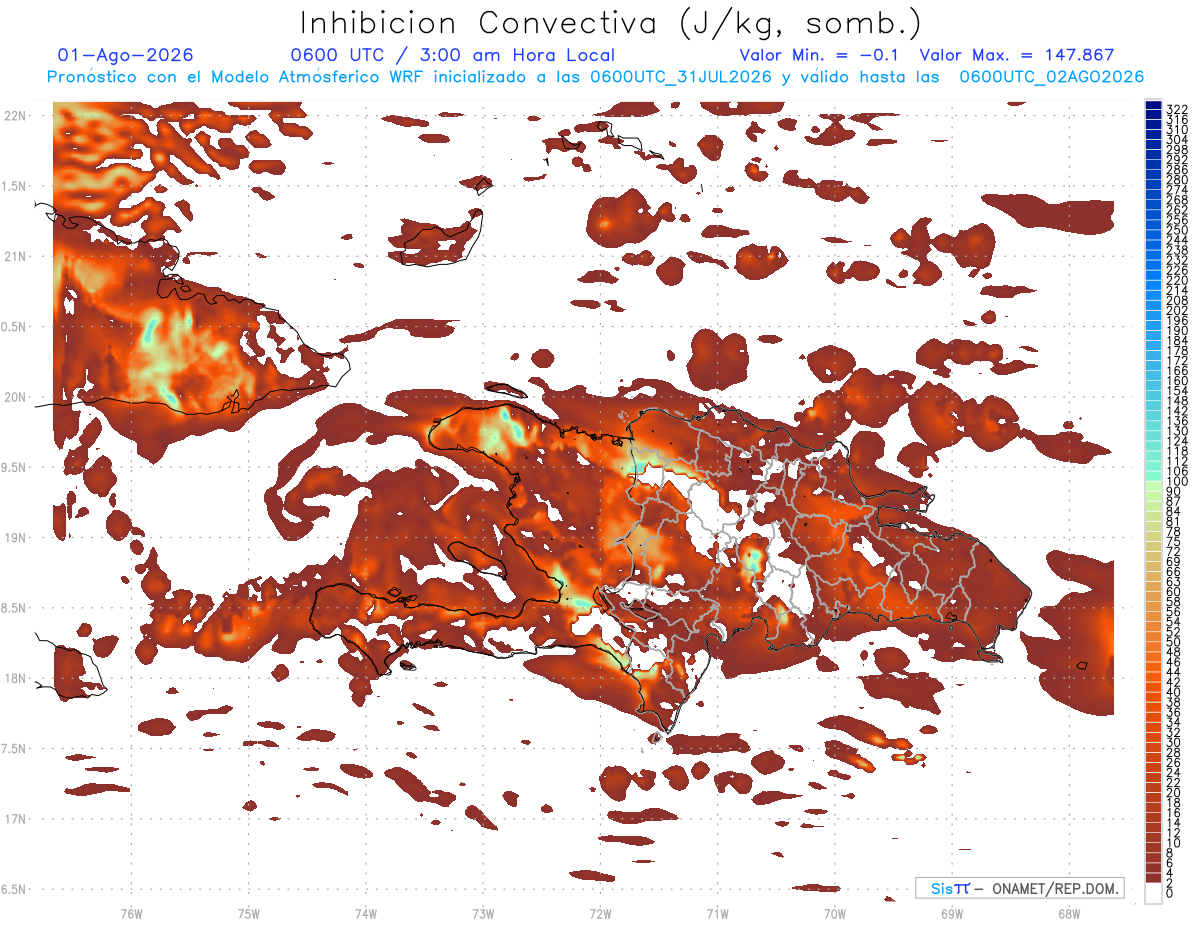1200x927 pixels.
Task: Click the "76W" longitude label
Action: tap(131, 913)
